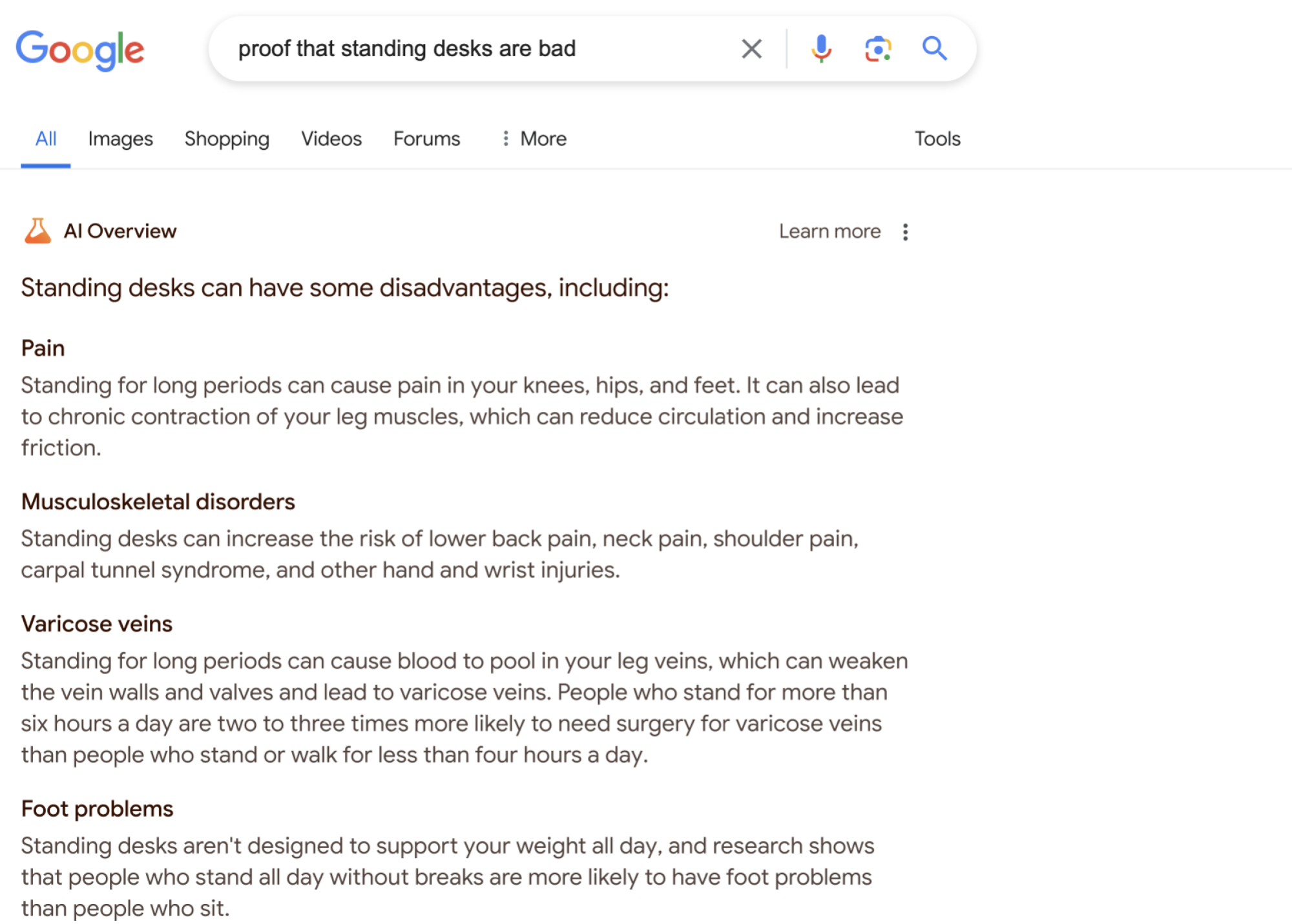Image resolution: width=1292 pixels, height=924 pixels.
Task: Click the Google logo to go home
Action: point(80,49)
